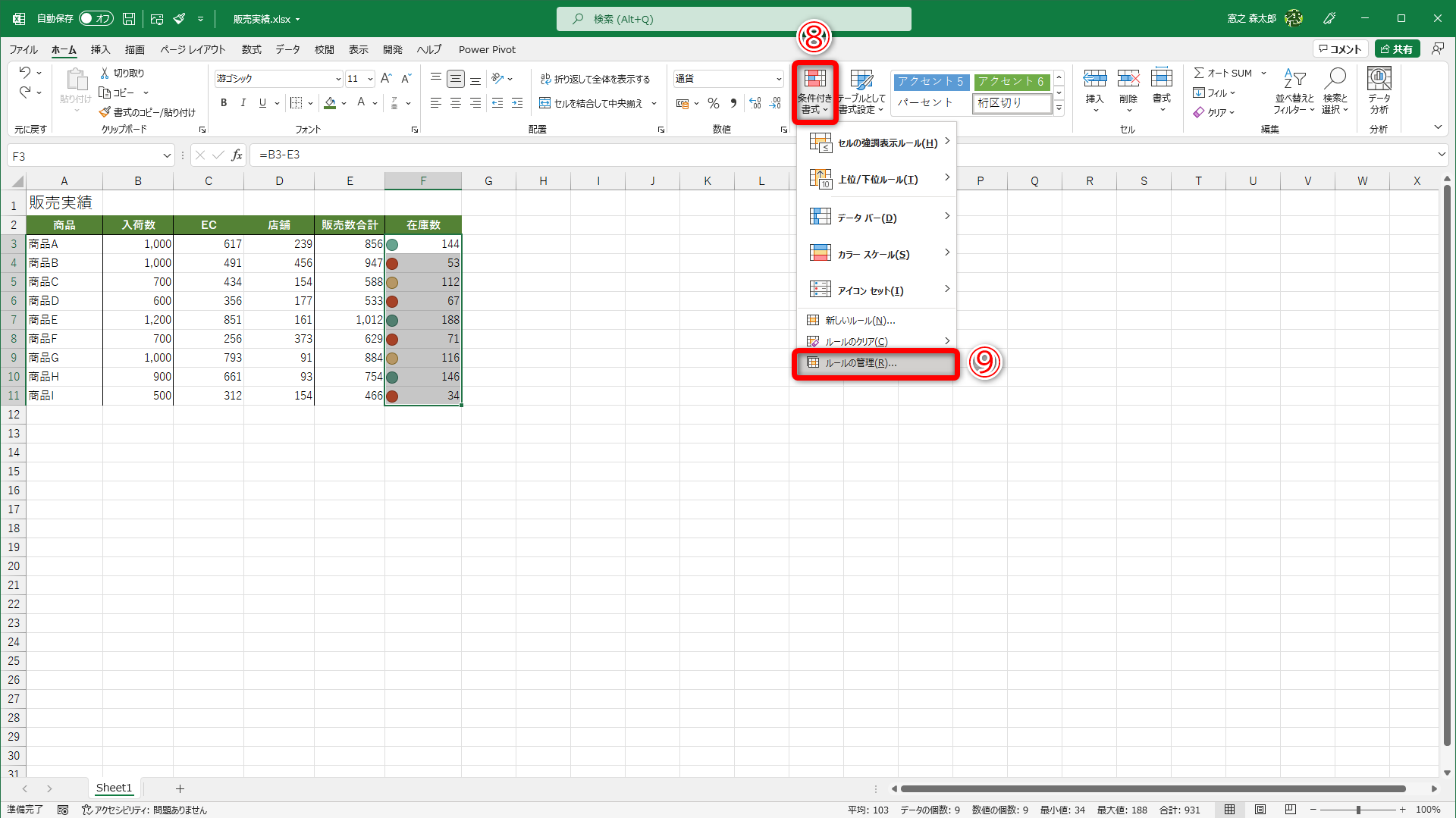Open the font name dropdown (游ゴシック)

point(338,79)
